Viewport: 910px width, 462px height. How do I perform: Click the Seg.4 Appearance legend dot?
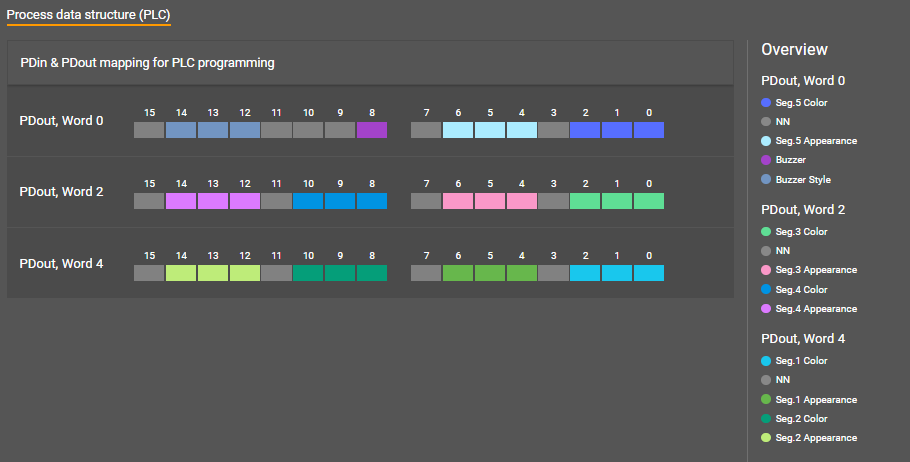click(x=766, y=308)
